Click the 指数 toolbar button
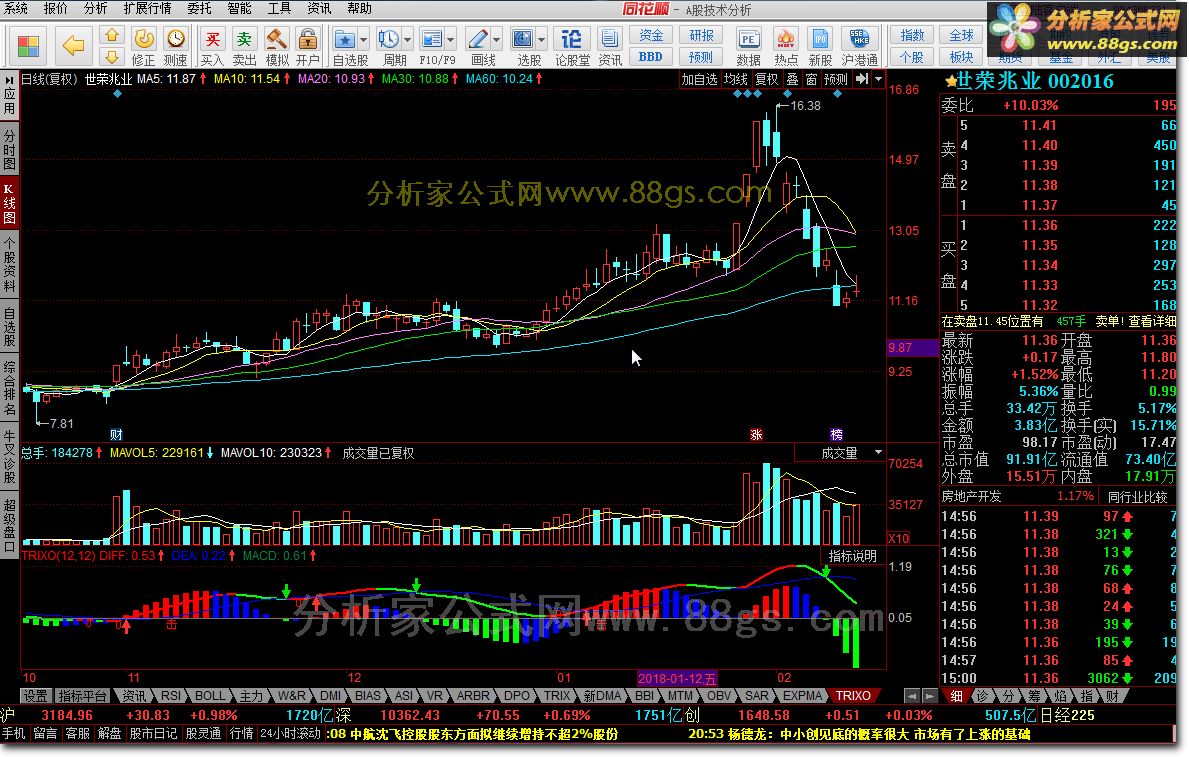The height and width of the screenshot is (757, 1189). 912,36
